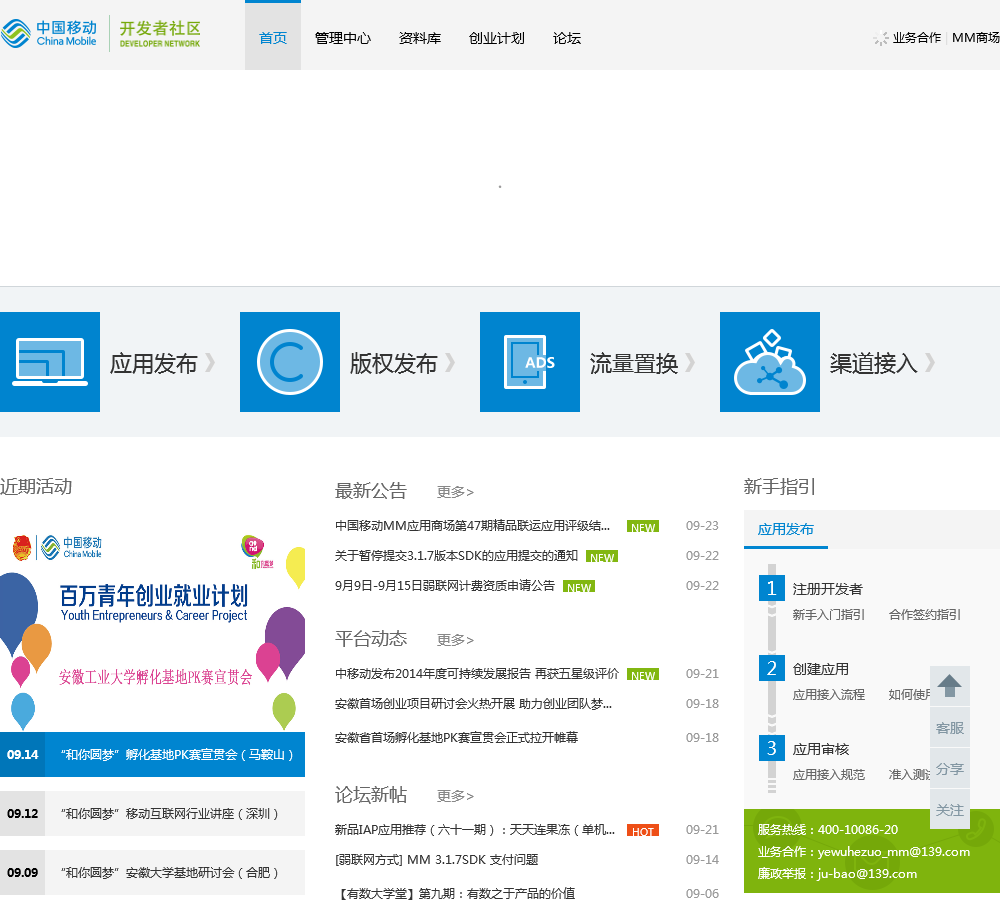Click the chevron next to 版权发布

[450, 362]
